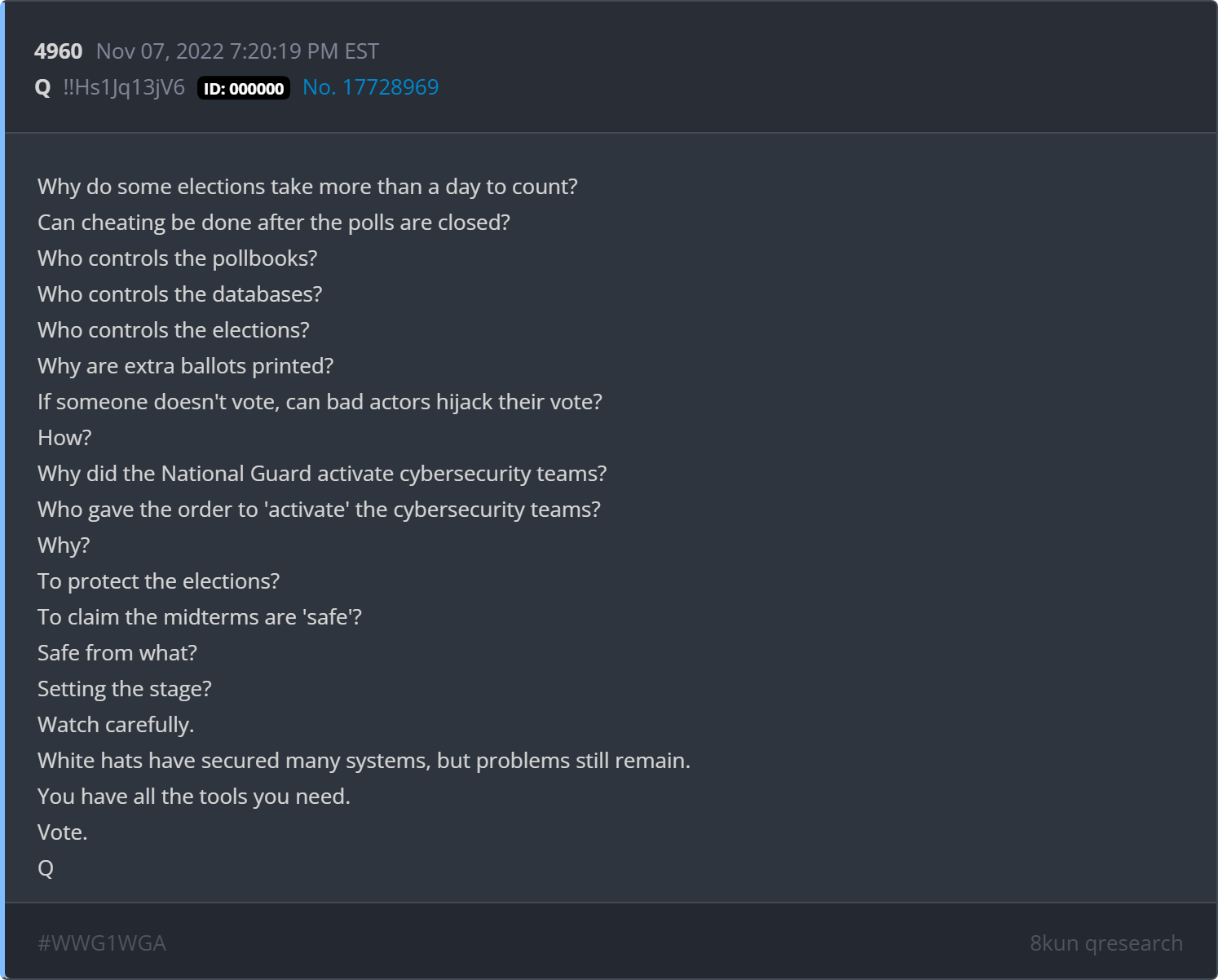Click the line "Who controls the pollbooks?"
The image size is (1218, 980).
tap(177, 258)
